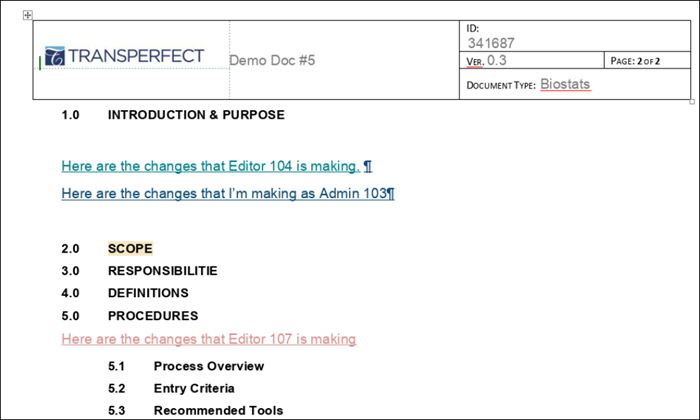
Task: Click the Demo Doc #5 title text
Action: pos(272,60)
